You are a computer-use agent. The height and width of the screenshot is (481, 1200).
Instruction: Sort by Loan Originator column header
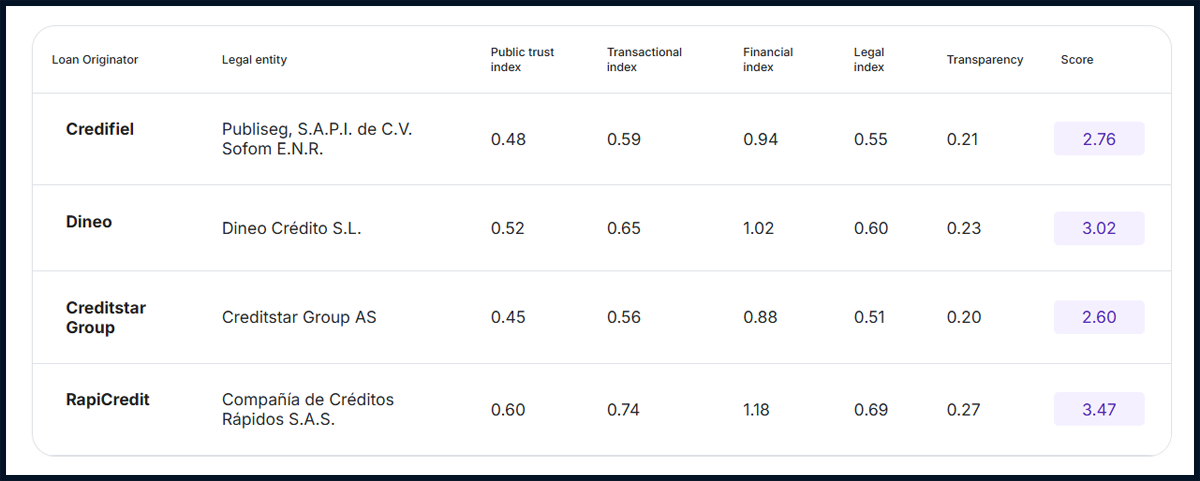95,60
